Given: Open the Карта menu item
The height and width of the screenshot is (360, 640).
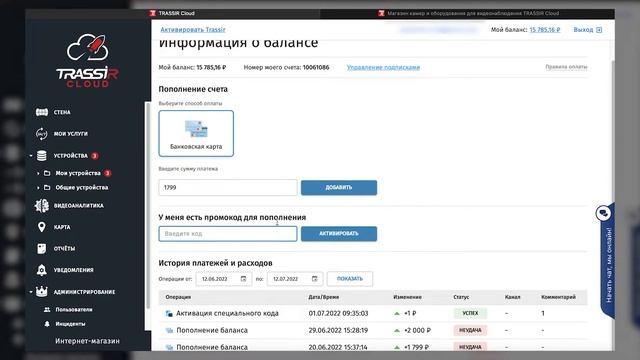Looking at the screenshot, I should coord(62,227).
